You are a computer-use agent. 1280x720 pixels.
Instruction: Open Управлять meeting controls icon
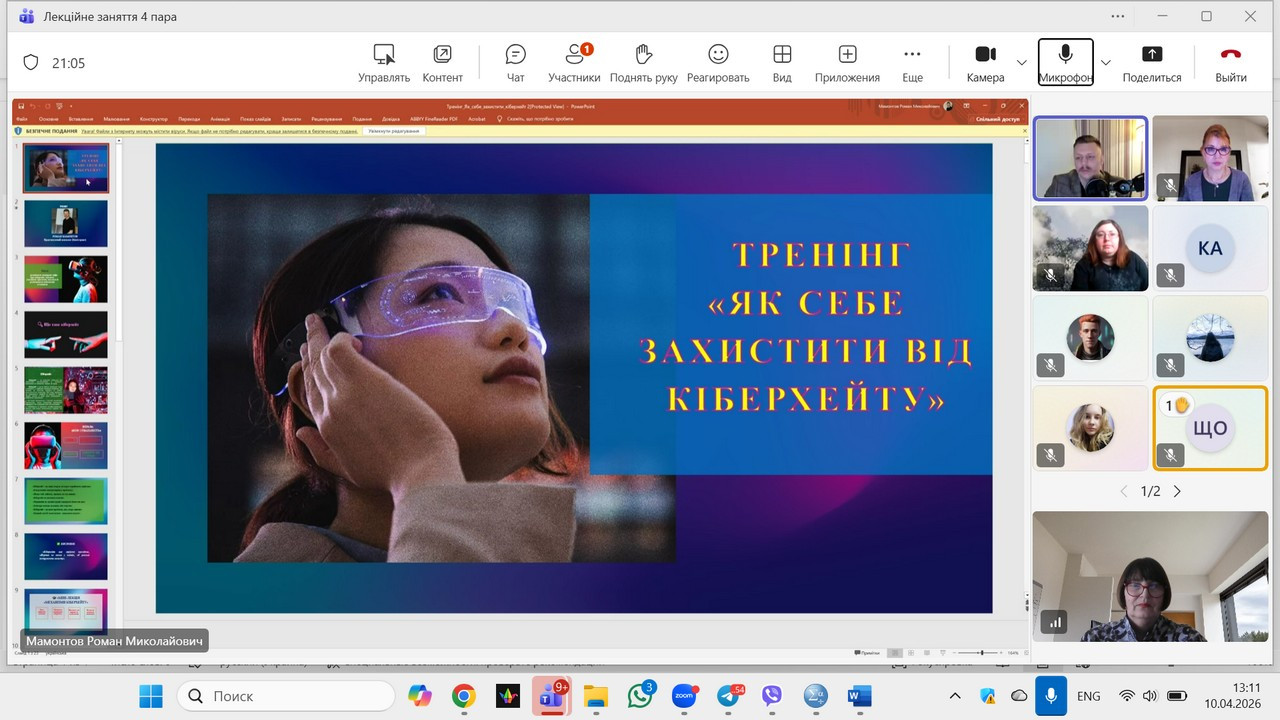click(x=383, y=60)
